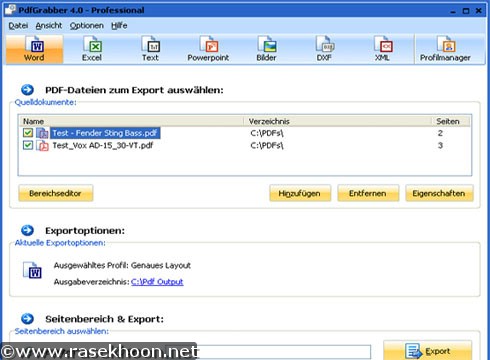
Task: Click page count 2 in Seiten column
Action: coord(440,133)
